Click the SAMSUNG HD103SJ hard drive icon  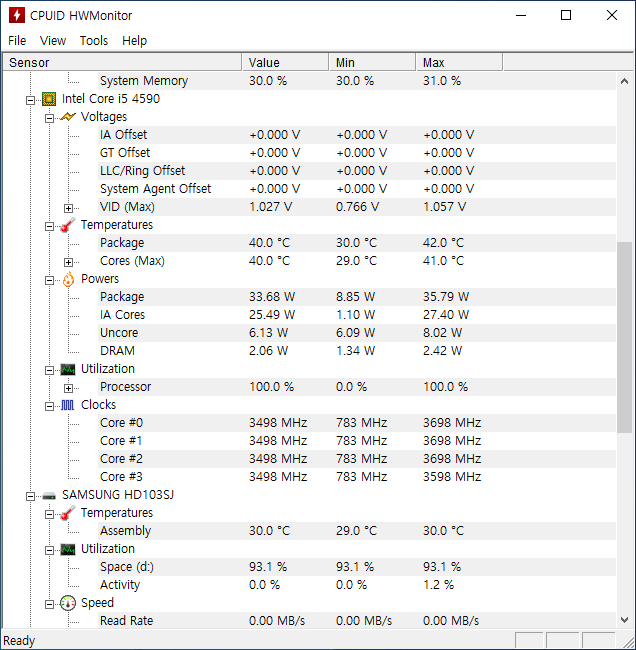coord(49,495)
